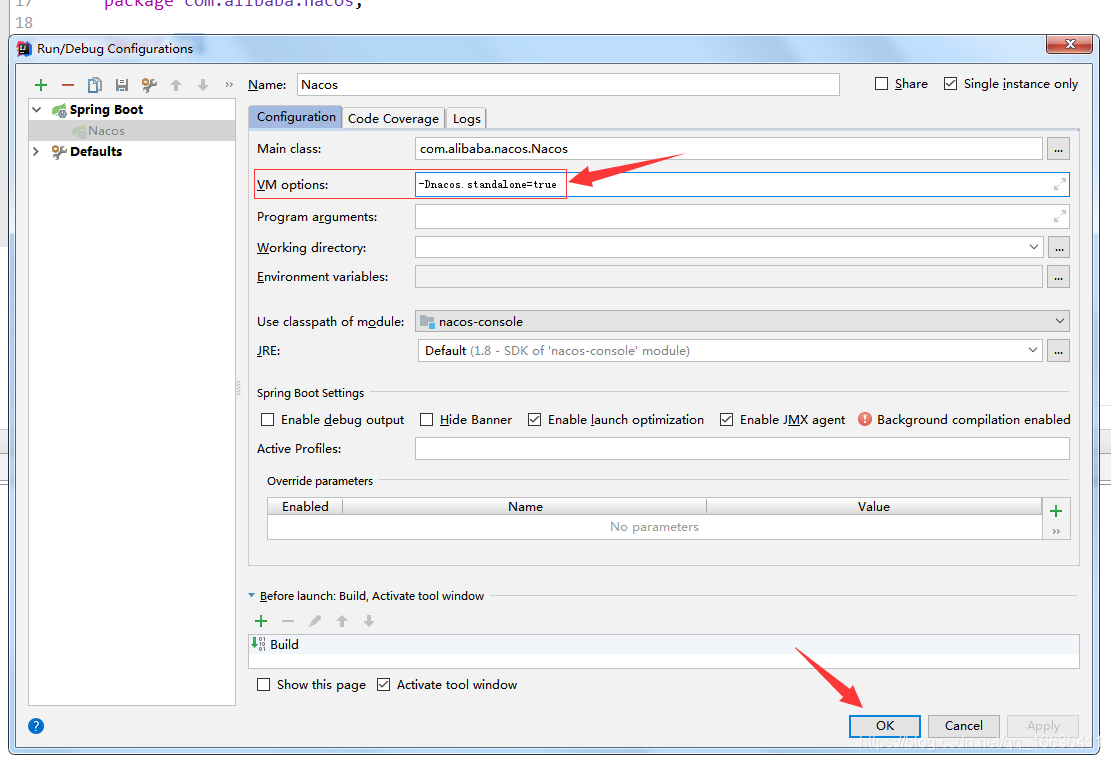Screen dimensions: 1111x761
Task: Click Value column header in override table
Action: 874,506
